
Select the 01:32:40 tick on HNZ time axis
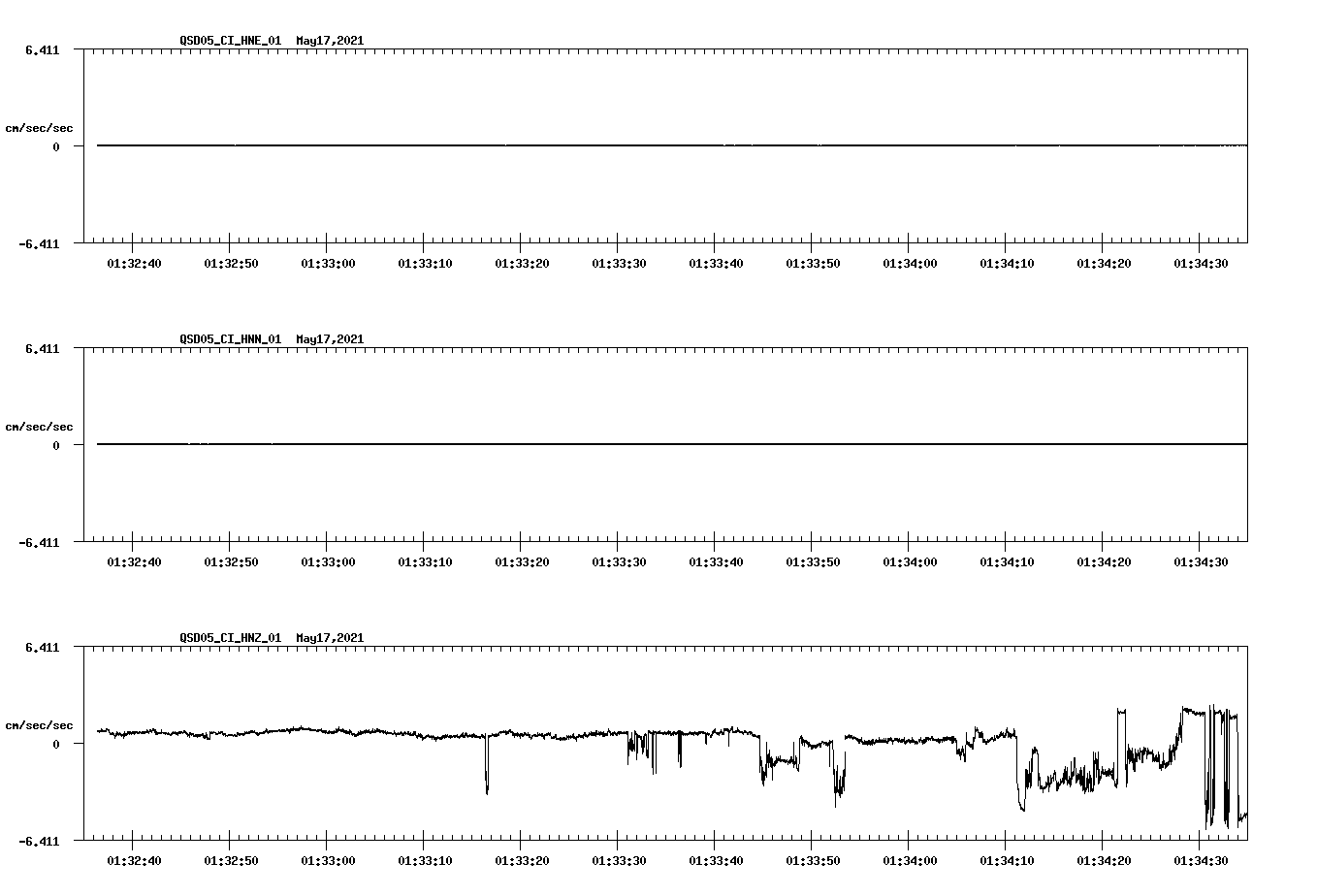pos(133,859)
